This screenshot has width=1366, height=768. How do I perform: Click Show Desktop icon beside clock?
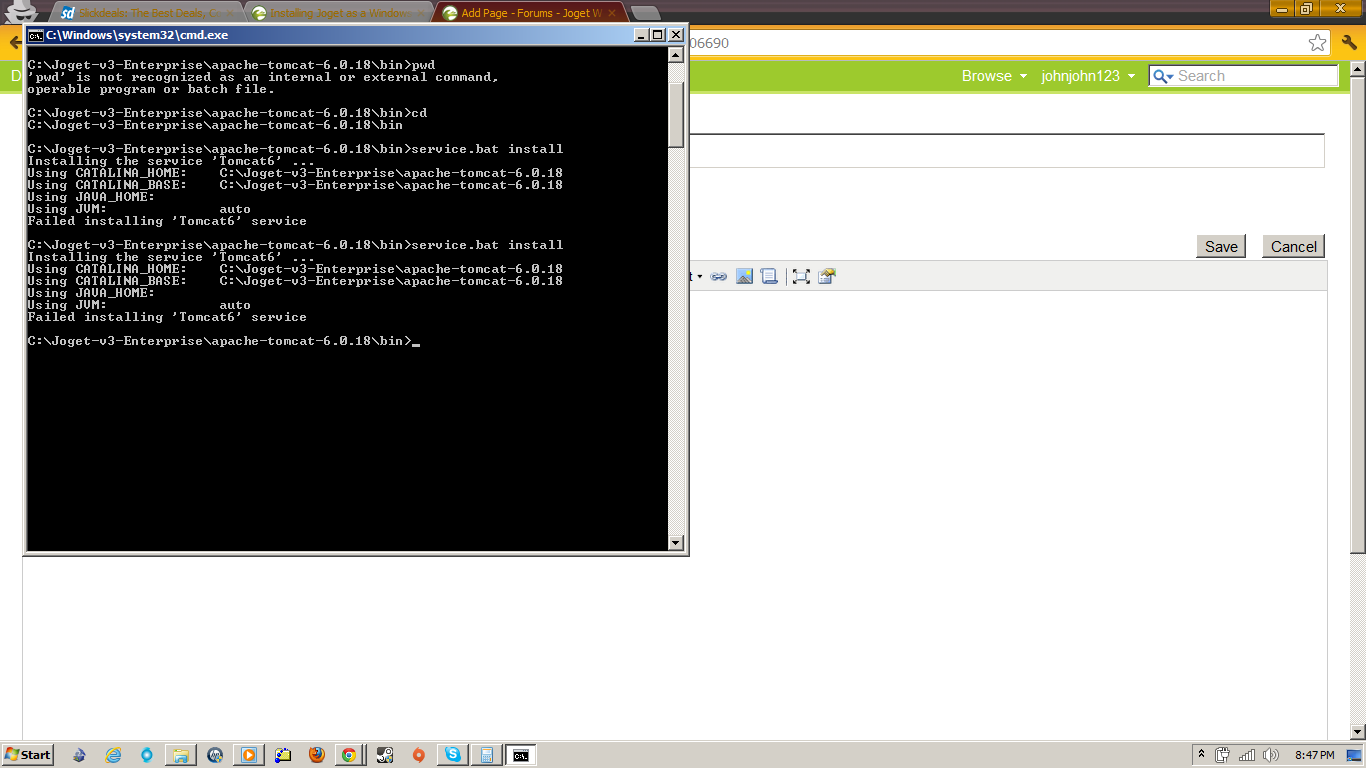pyautogui.click(x=1353, y=755)
